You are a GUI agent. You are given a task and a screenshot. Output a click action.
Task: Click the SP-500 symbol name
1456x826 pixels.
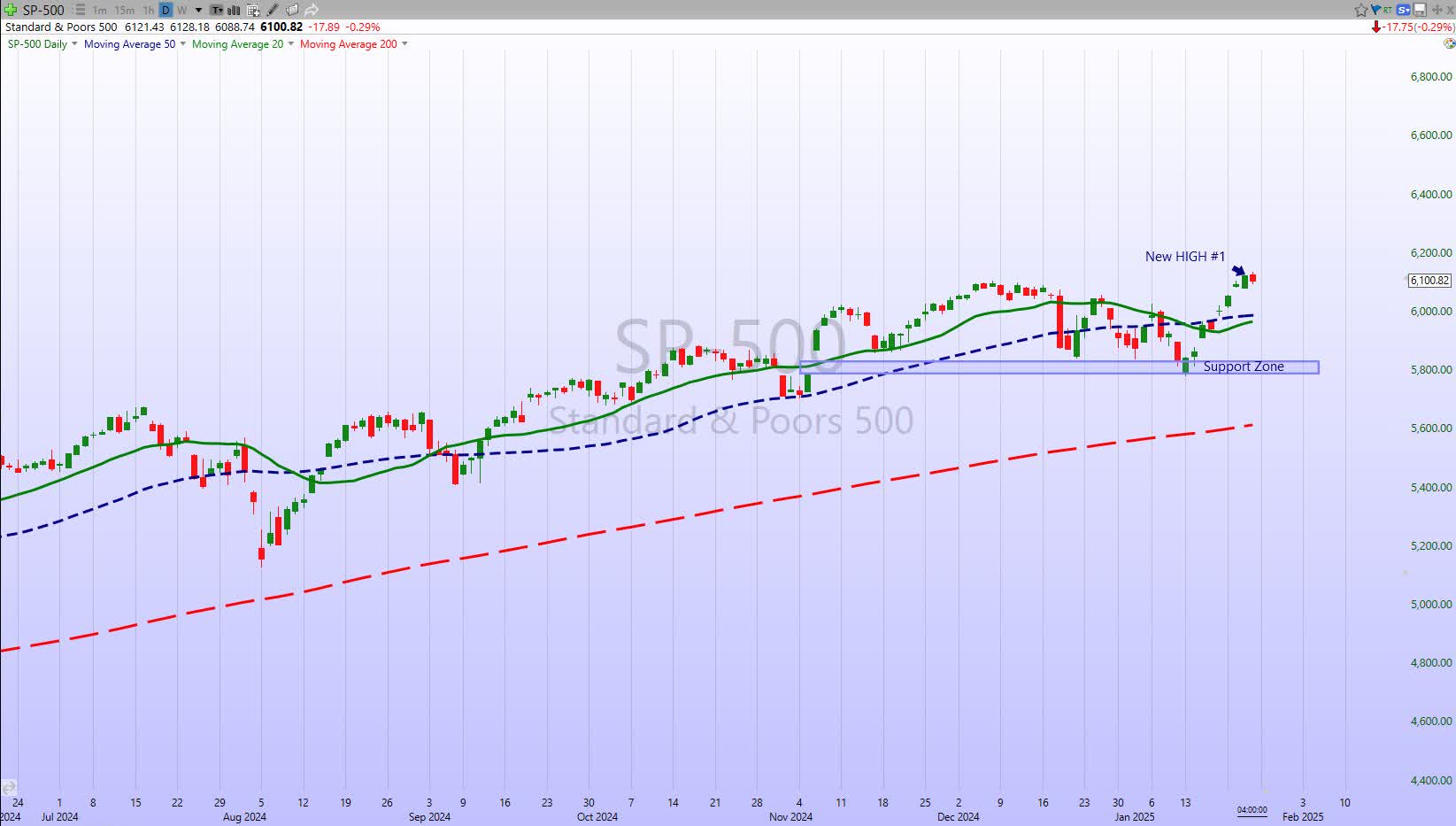pos(43,11)
